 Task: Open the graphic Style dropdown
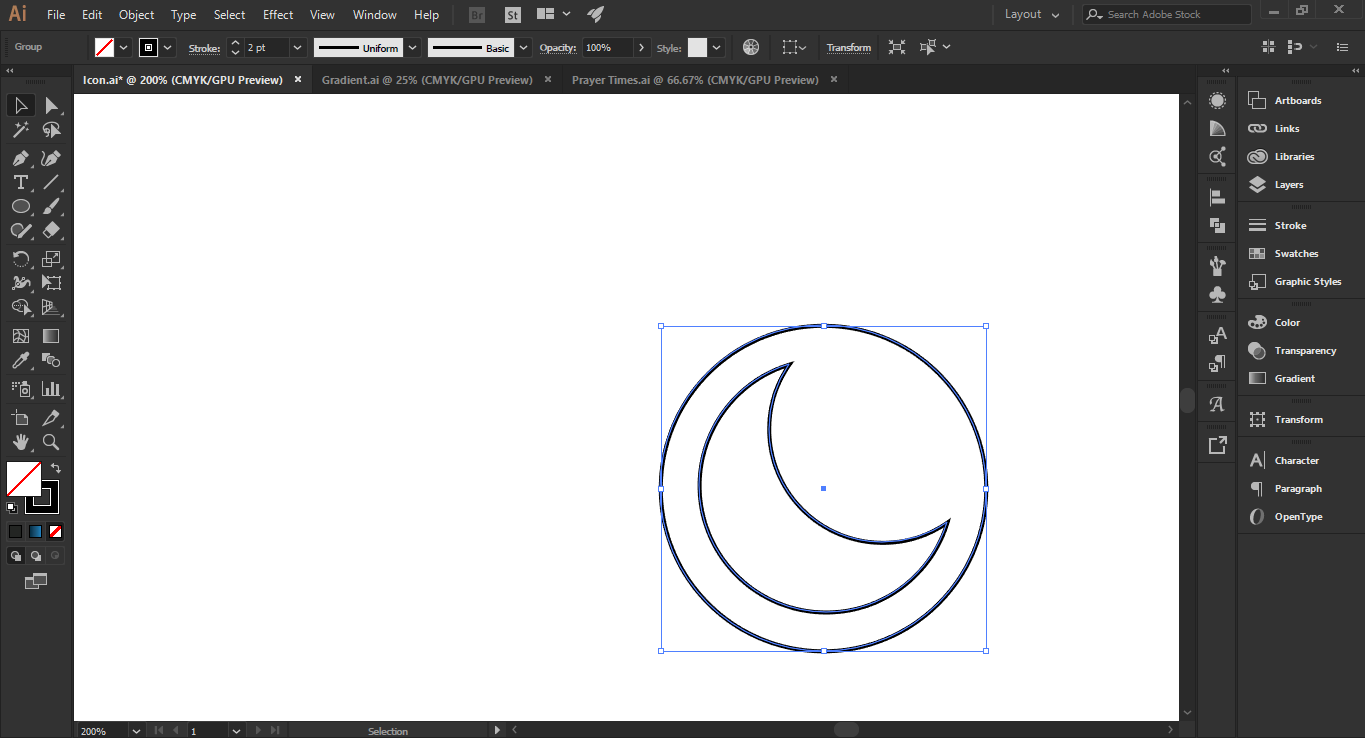pyautogui.click(x=717, y=47)
